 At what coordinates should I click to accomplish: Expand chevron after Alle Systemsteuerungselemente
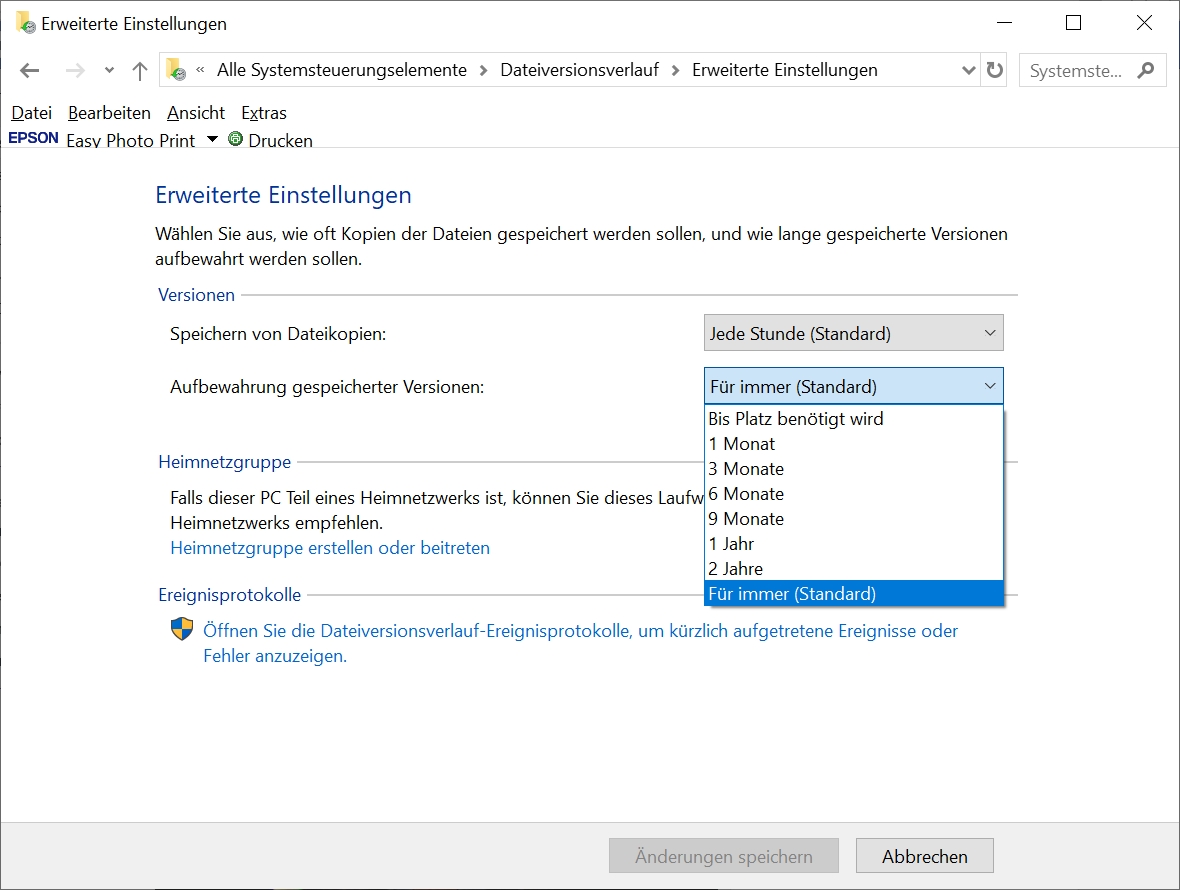(483, 70)
